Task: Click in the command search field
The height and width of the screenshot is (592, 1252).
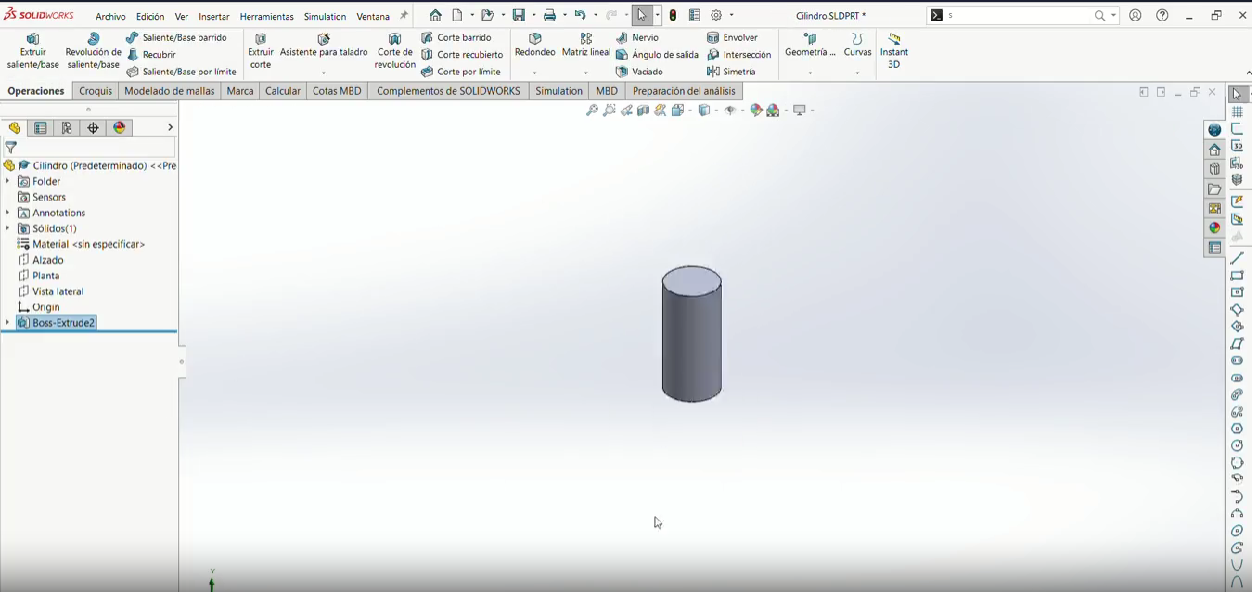Action: point(1018,16)
